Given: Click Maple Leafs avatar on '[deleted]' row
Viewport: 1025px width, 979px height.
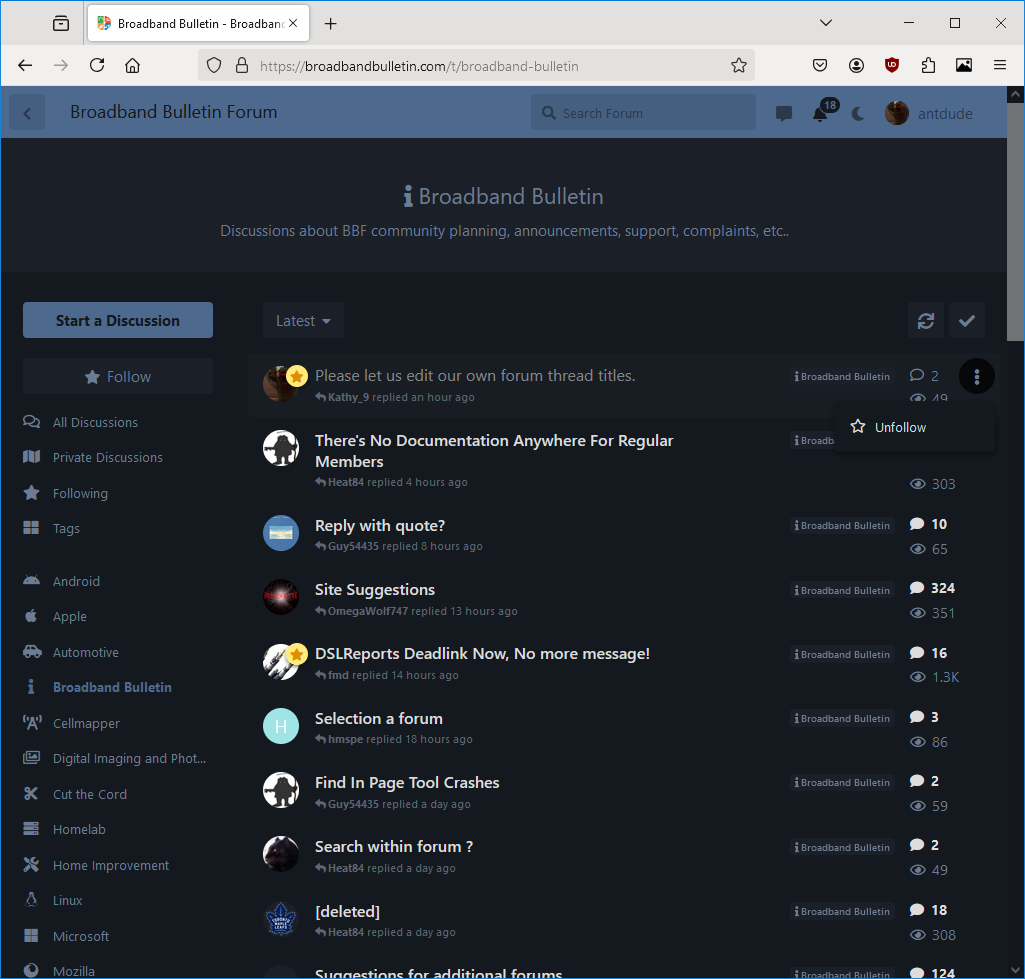Looking at the screenshot, I should pyautogui.click(x=281, y=919).
